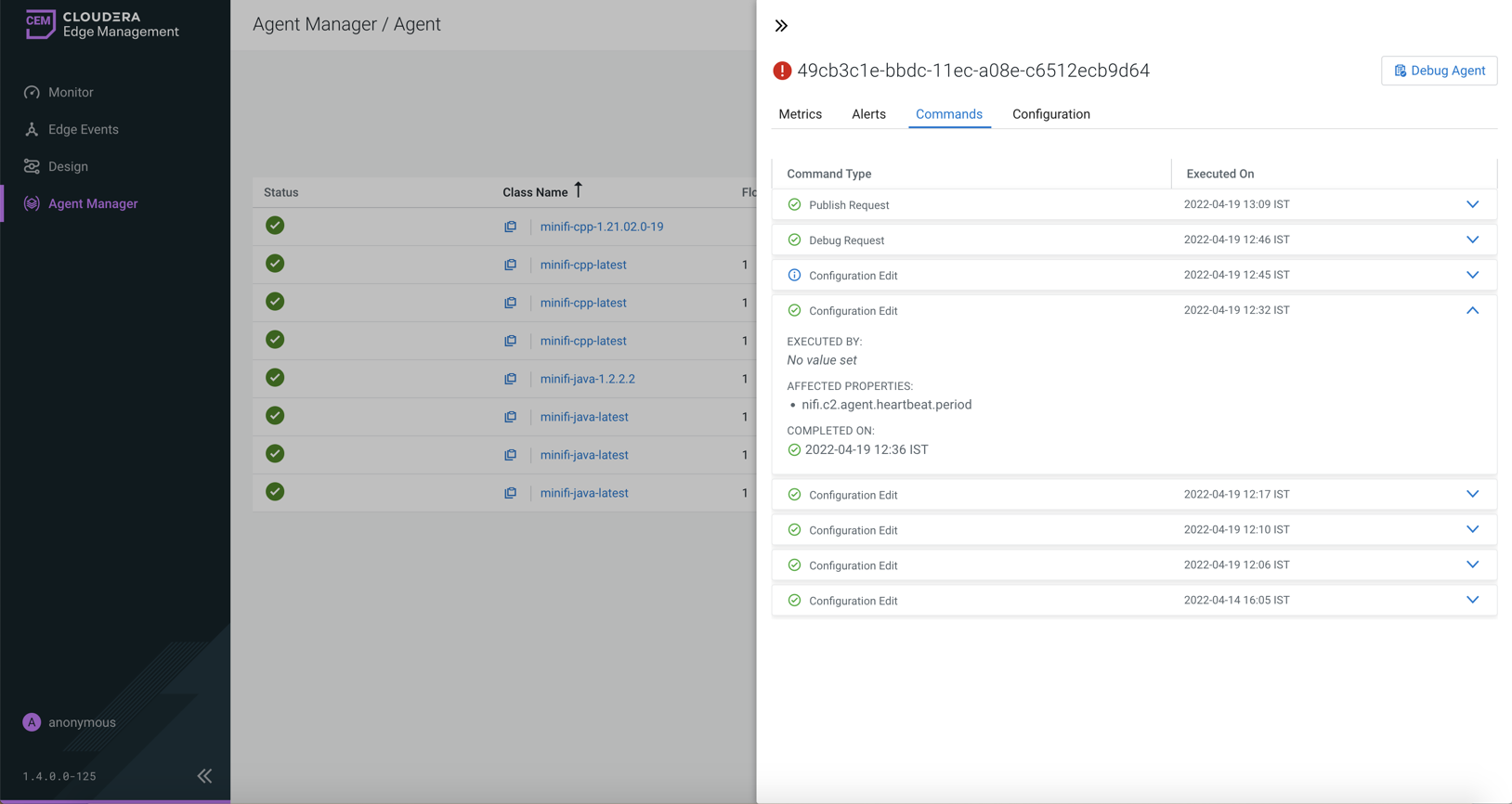
Task: Click the Cloudera Edge Management logo
Action: click(x=101, y=24)
